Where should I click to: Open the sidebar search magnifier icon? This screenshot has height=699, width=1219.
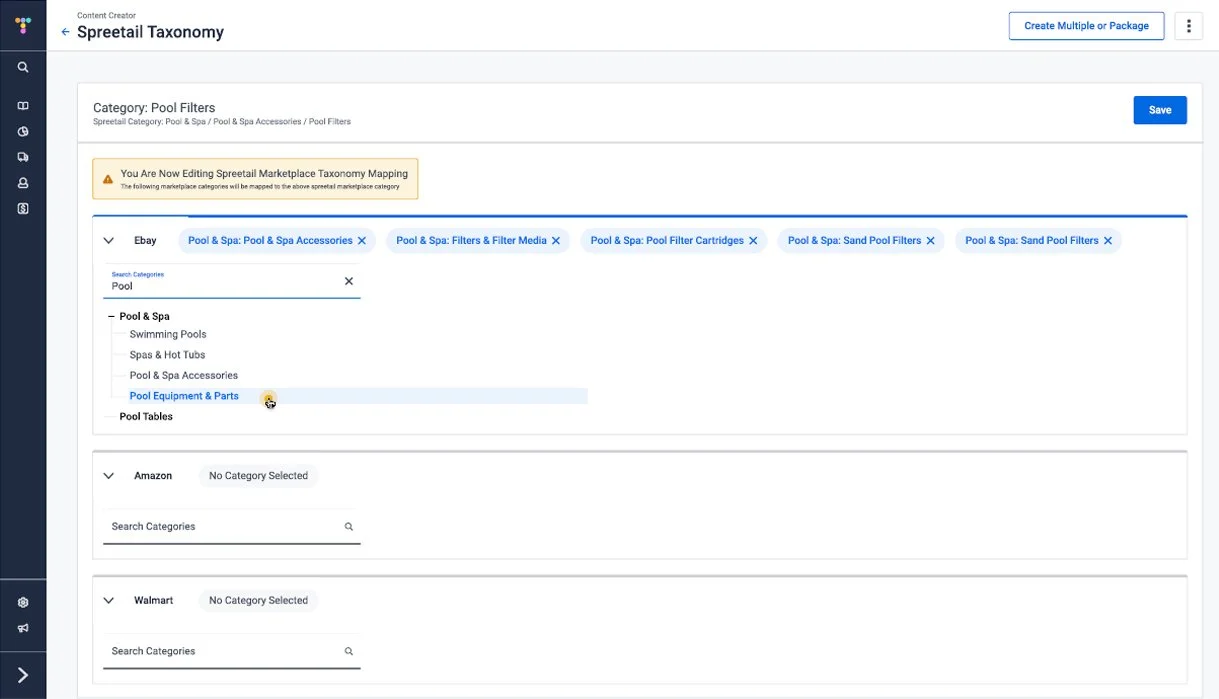pos(23,67)
